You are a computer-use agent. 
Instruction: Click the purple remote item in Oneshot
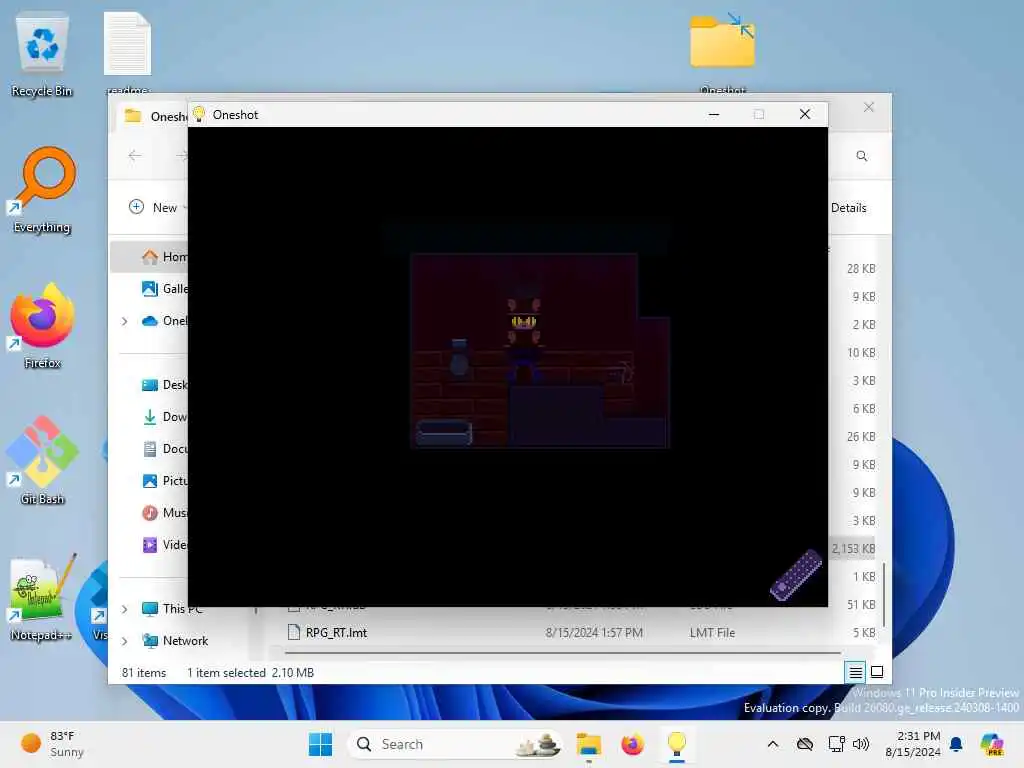click(x=795, y=575)
